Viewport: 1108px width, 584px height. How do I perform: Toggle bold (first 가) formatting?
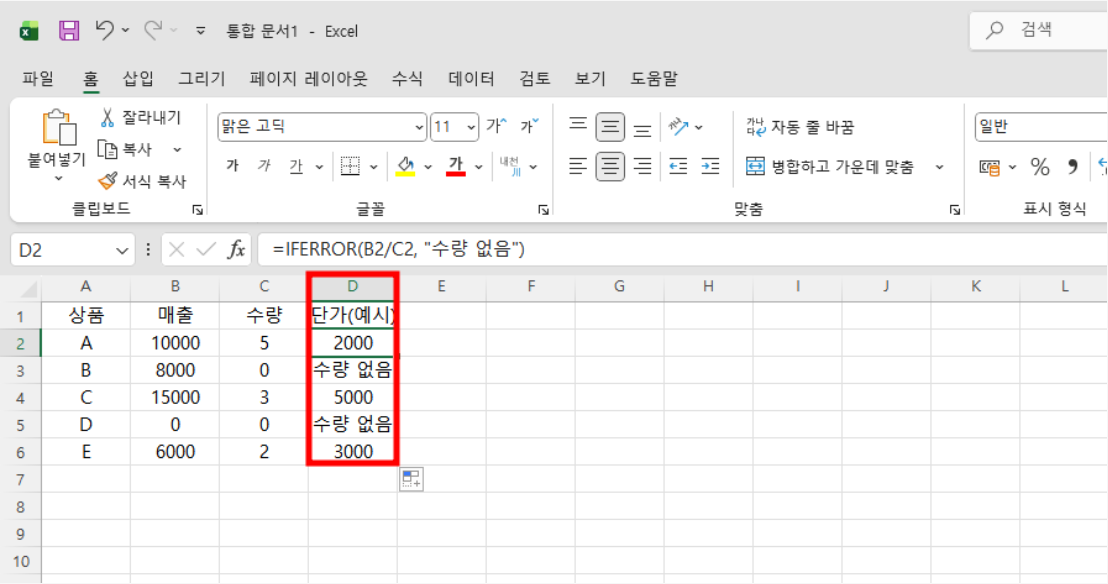(232, 167)
